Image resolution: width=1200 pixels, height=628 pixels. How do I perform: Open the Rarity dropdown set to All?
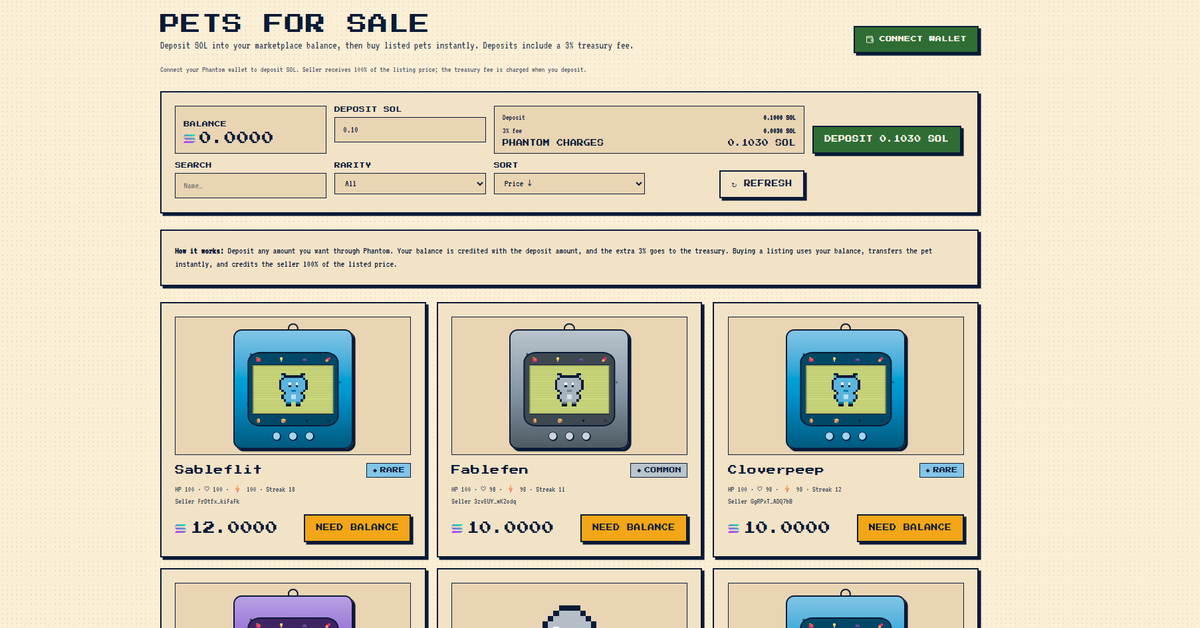[x=410, y=184]
